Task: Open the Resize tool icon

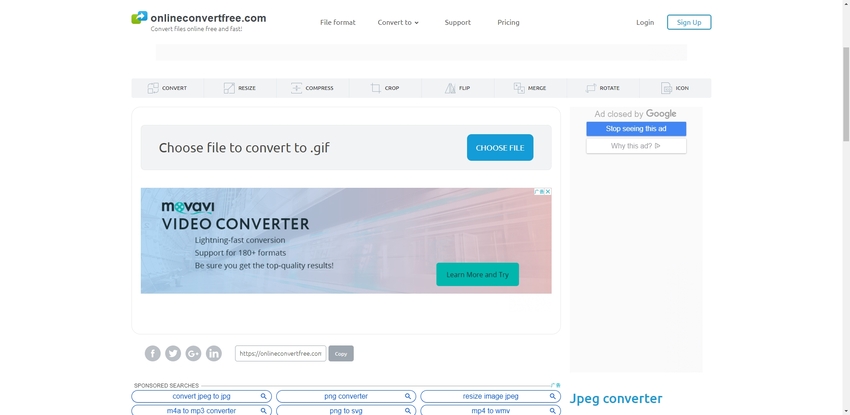Action: 229,88
